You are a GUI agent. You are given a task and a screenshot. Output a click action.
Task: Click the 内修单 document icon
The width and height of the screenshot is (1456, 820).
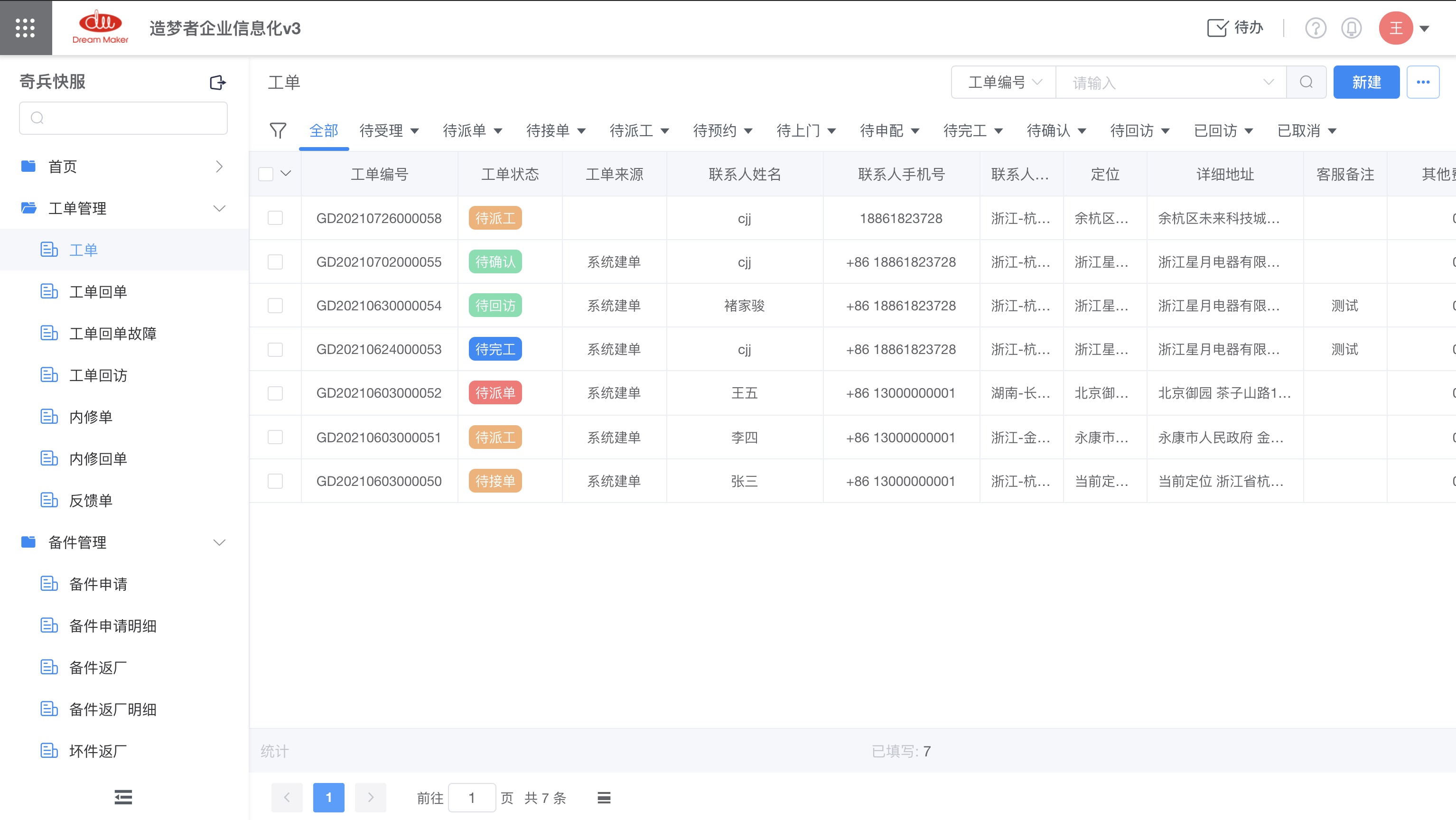[49, 417]
